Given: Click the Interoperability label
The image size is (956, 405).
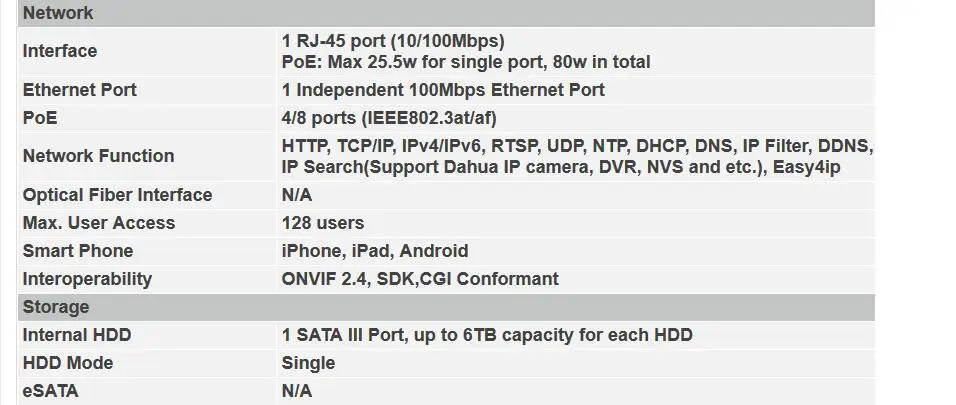Looking at the screenshot, I should pos(87,279).
